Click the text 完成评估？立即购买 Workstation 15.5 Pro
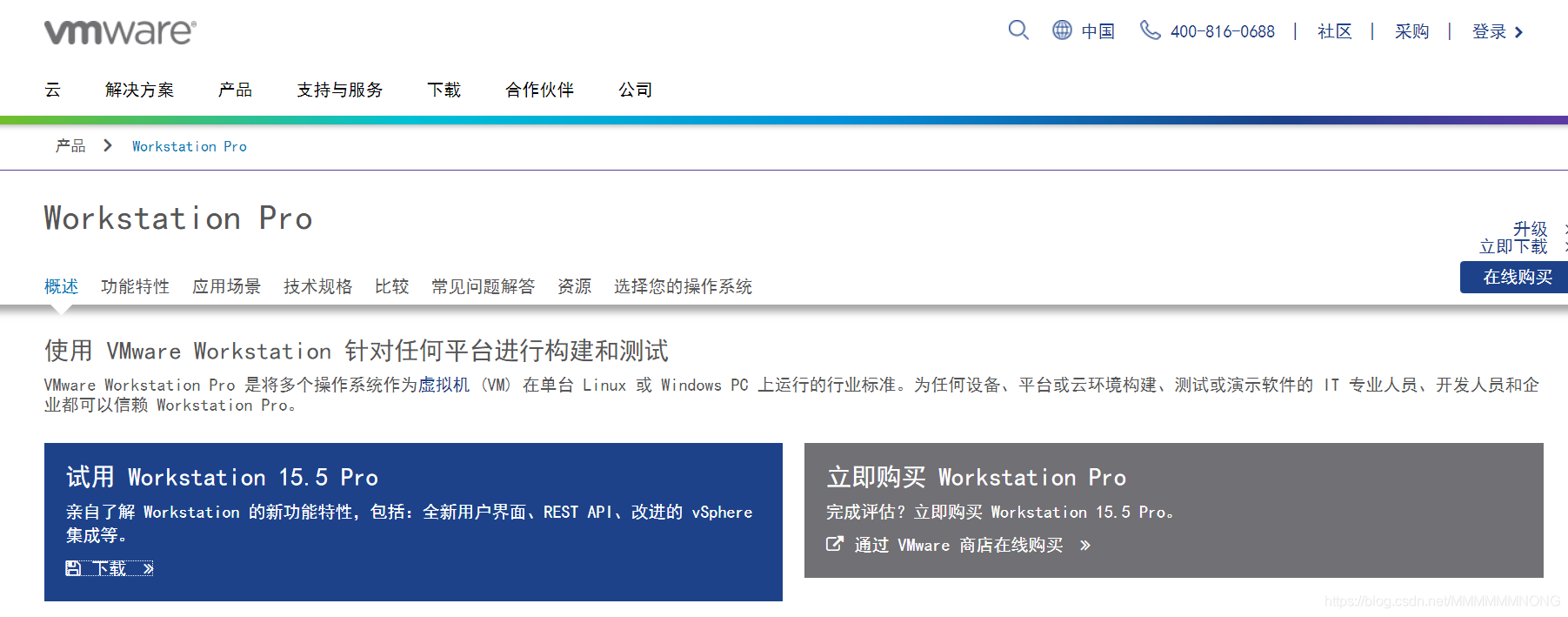This screenshot has width=1568, height=617. click(999, 512)
